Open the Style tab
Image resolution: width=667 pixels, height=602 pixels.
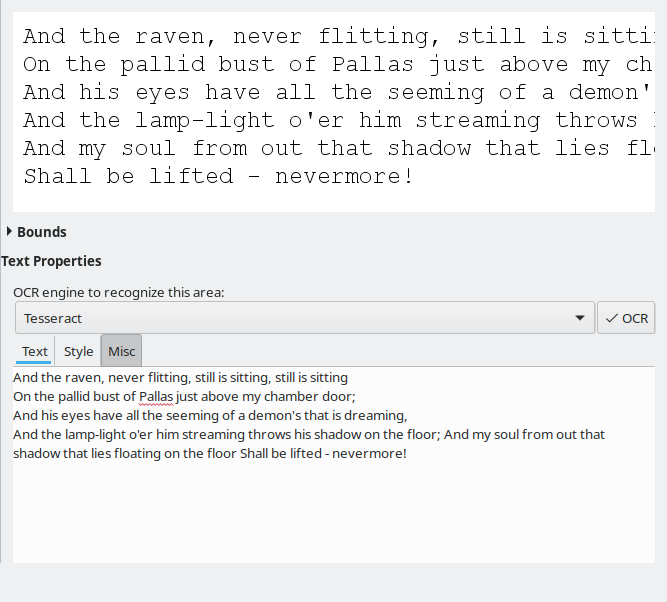78,351
